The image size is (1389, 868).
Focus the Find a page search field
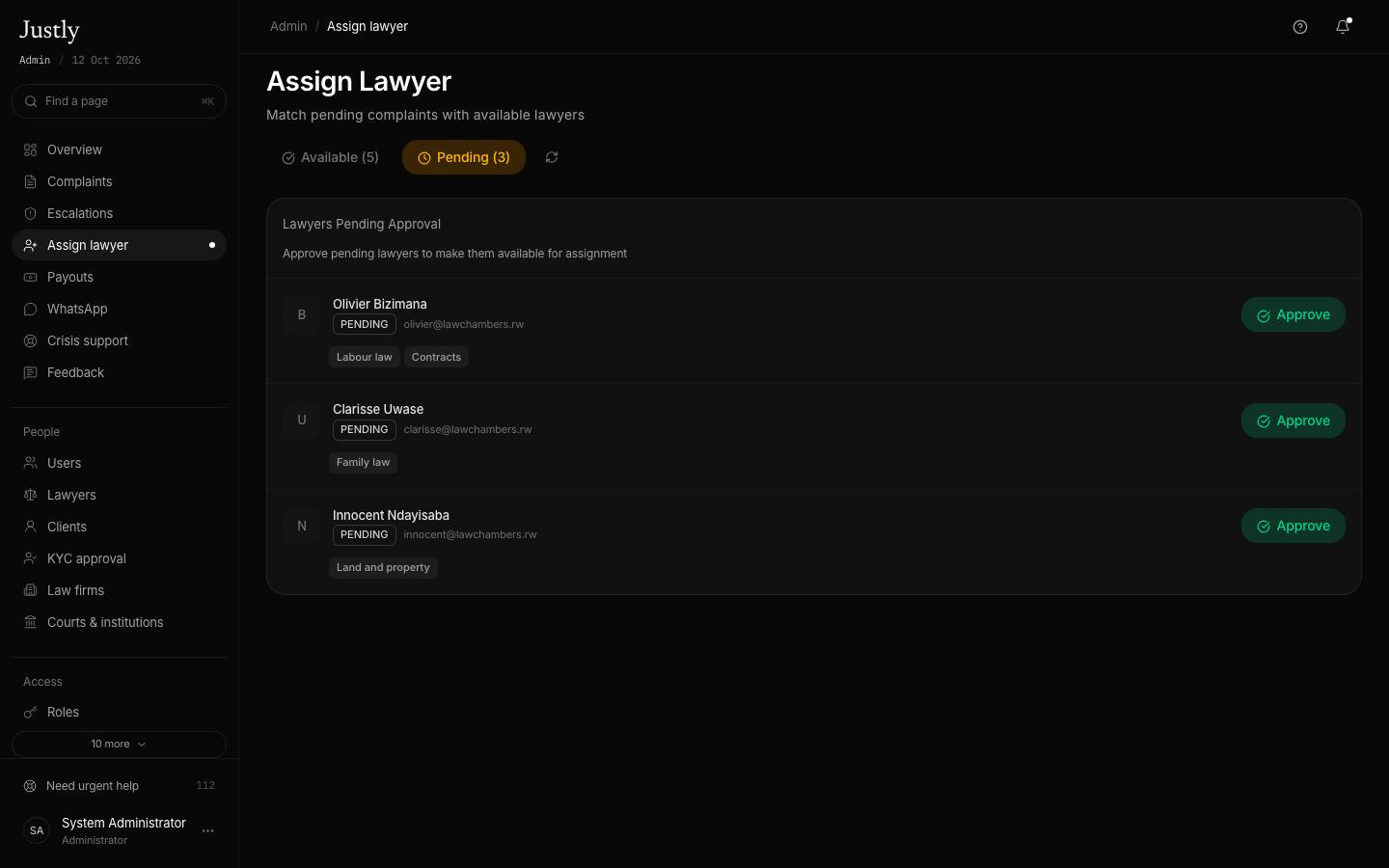point(119,101)
